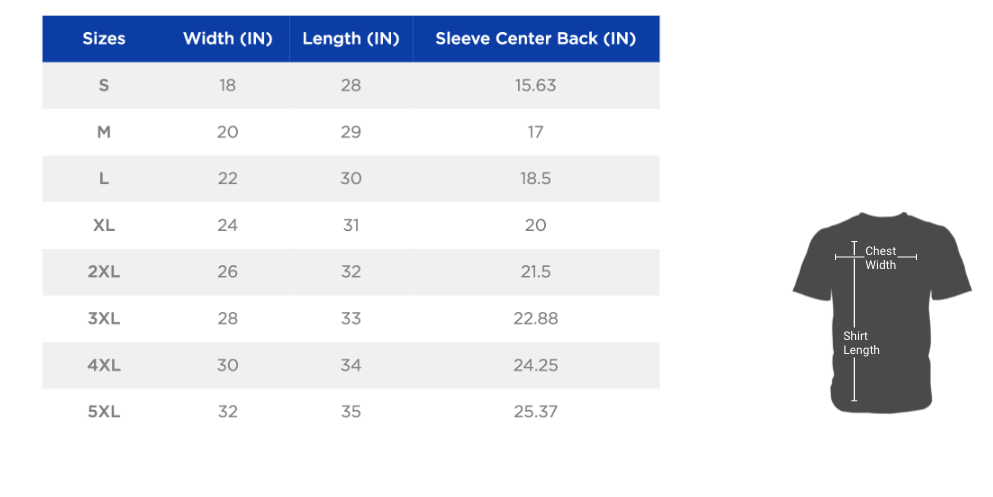Image resolution: width=993 pixels, height=497 pixels.
Task: Click the 15.63 sleeve value for S
Action: click(x=536, y=85)
